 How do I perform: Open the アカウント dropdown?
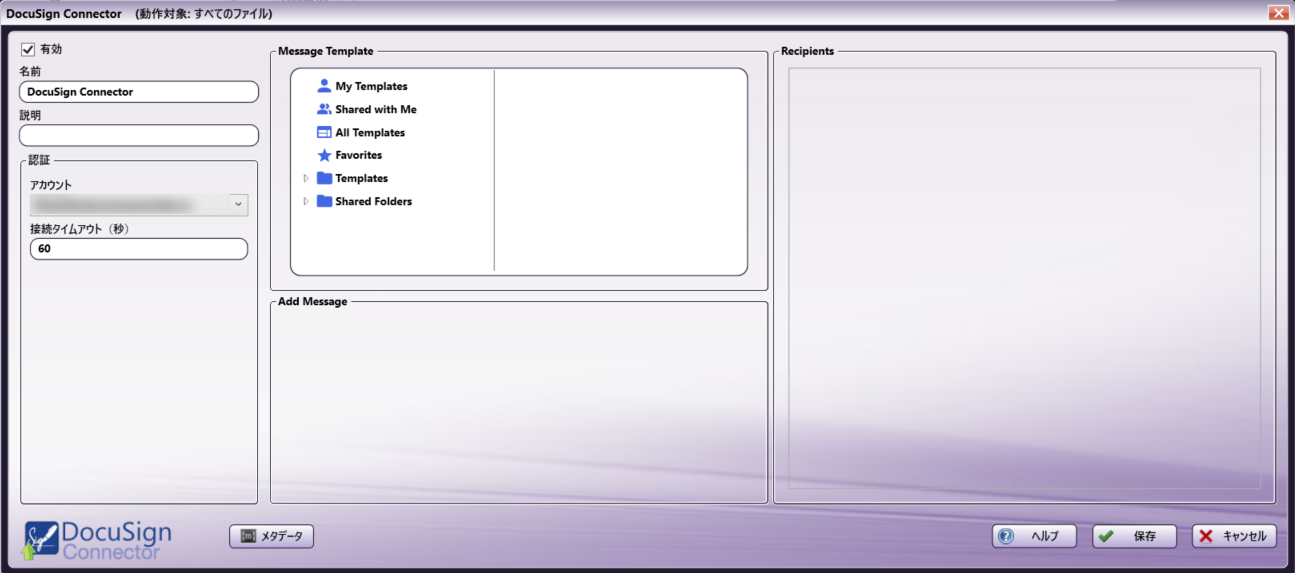139,204
